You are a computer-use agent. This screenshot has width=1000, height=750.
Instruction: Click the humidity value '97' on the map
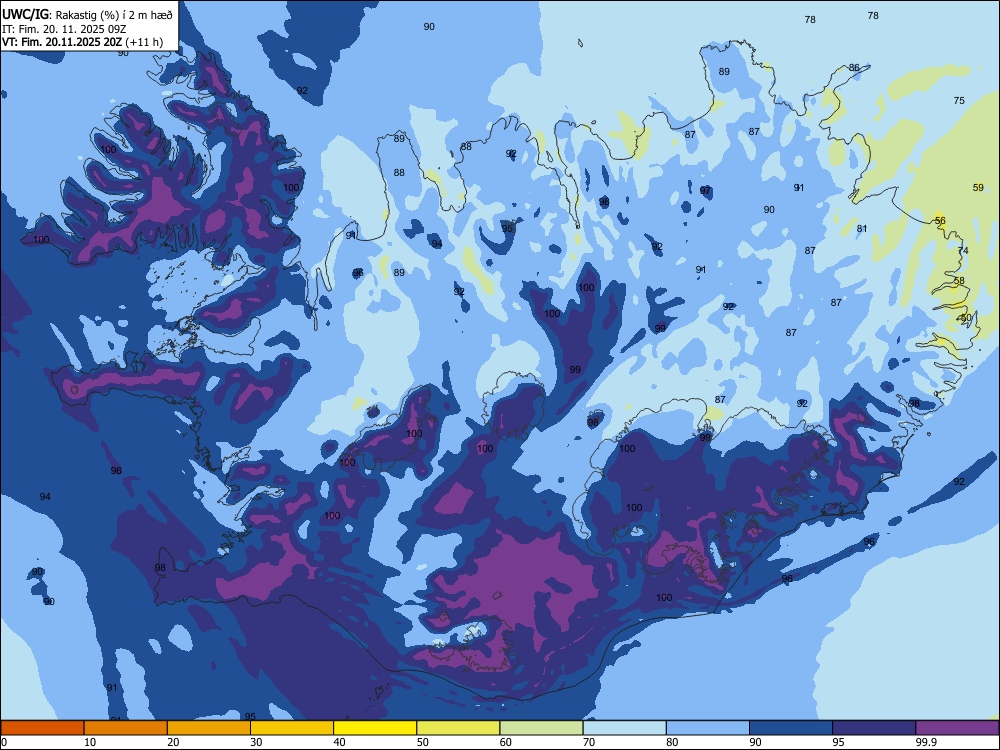point(705,191)
